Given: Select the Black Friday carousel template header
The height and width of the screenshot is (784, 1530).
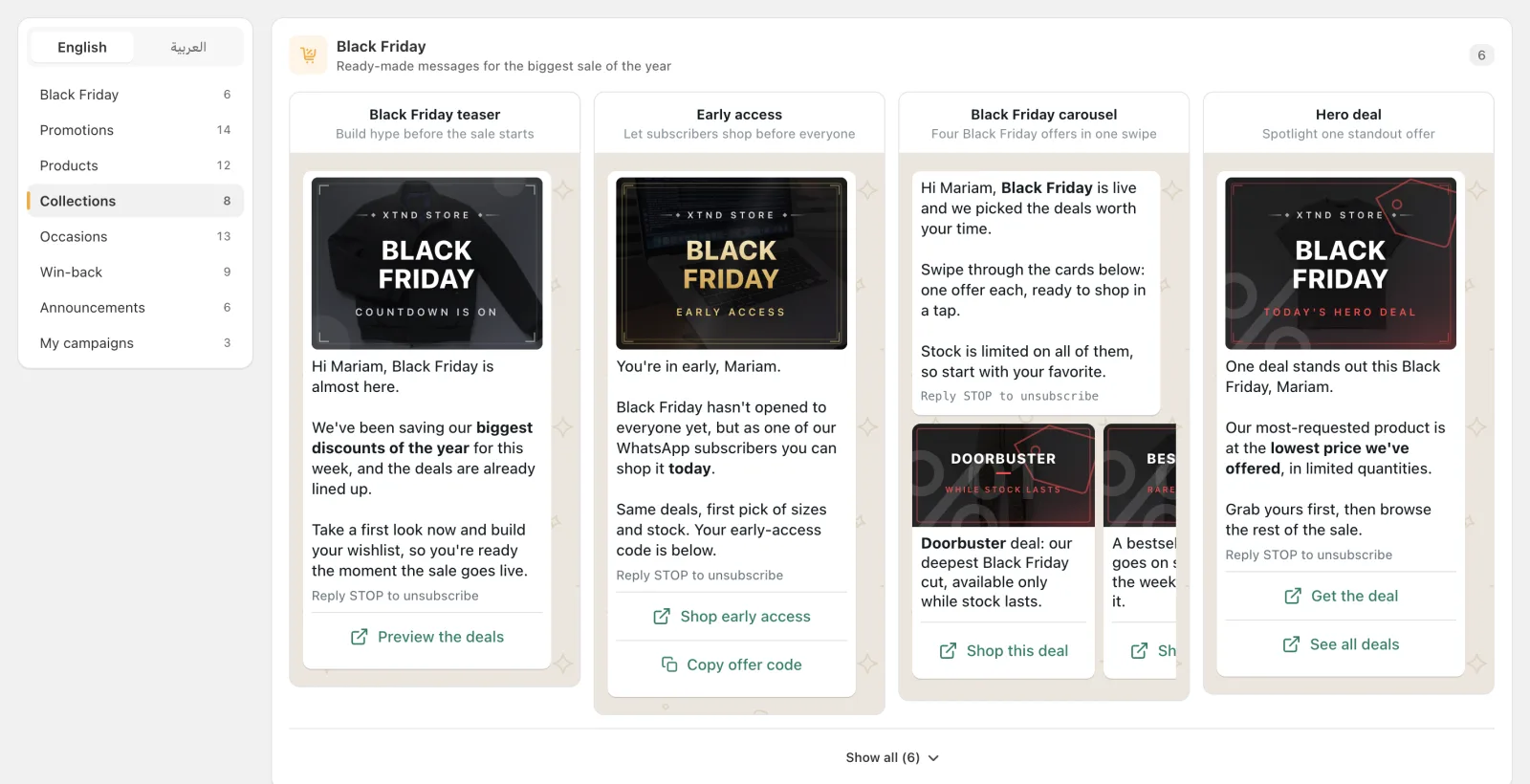Looking at the screenshot, I should 1044,123.
